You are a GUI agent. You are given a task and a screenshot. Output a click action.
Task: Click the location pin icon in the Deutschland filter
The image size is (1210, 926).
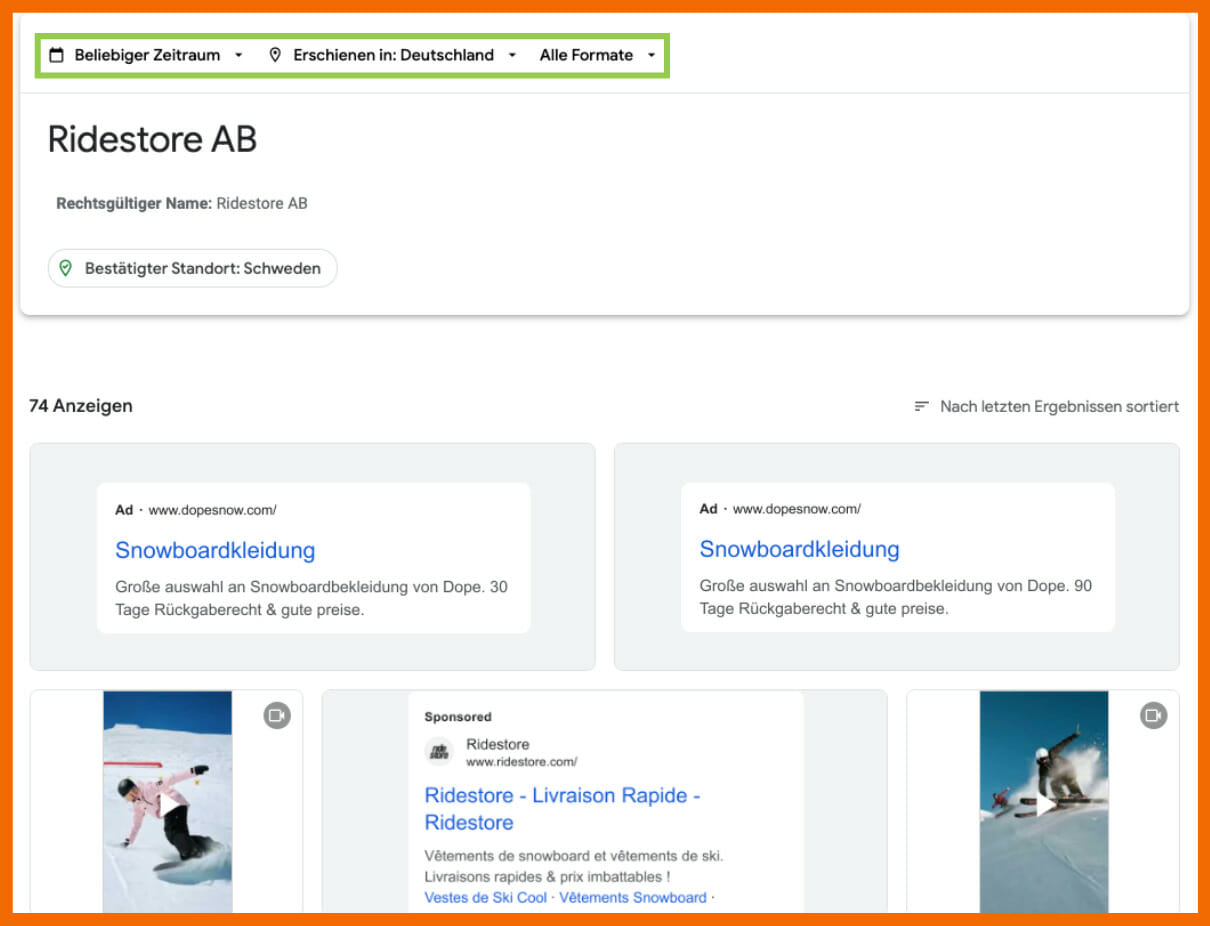pyautogui.click(x=276, y=55)
